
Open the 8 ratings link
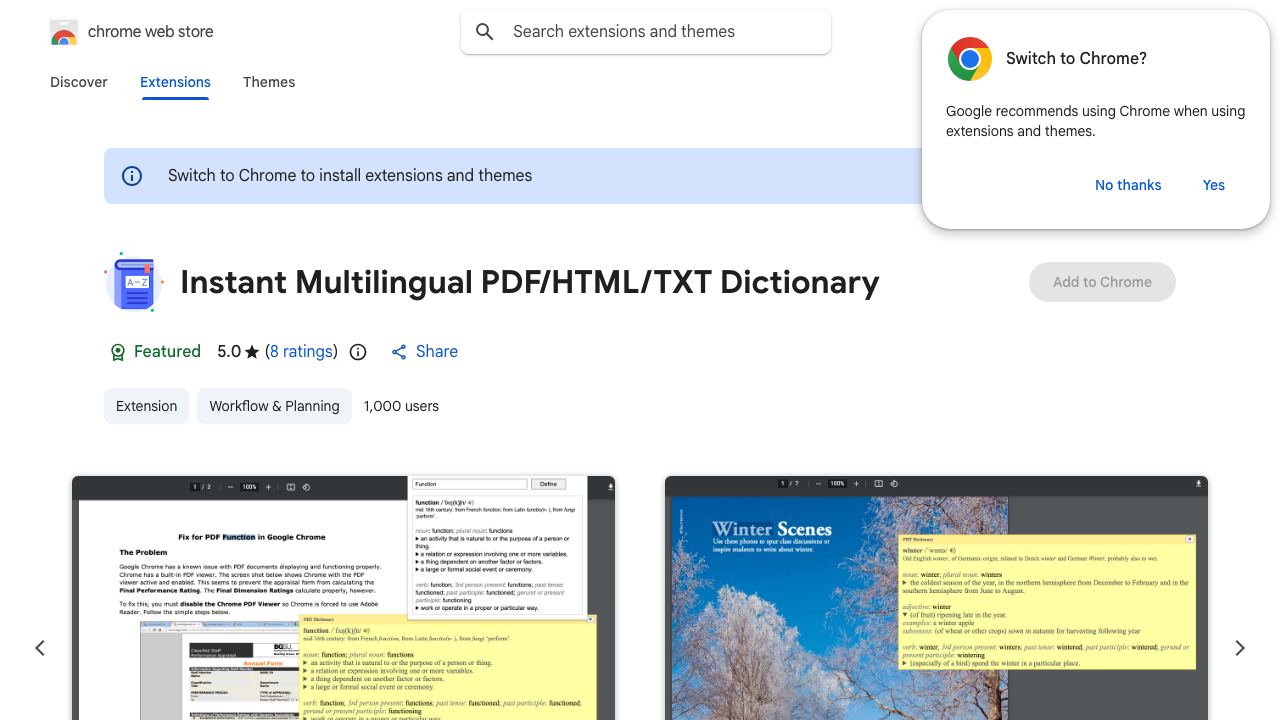coord(301,351)
